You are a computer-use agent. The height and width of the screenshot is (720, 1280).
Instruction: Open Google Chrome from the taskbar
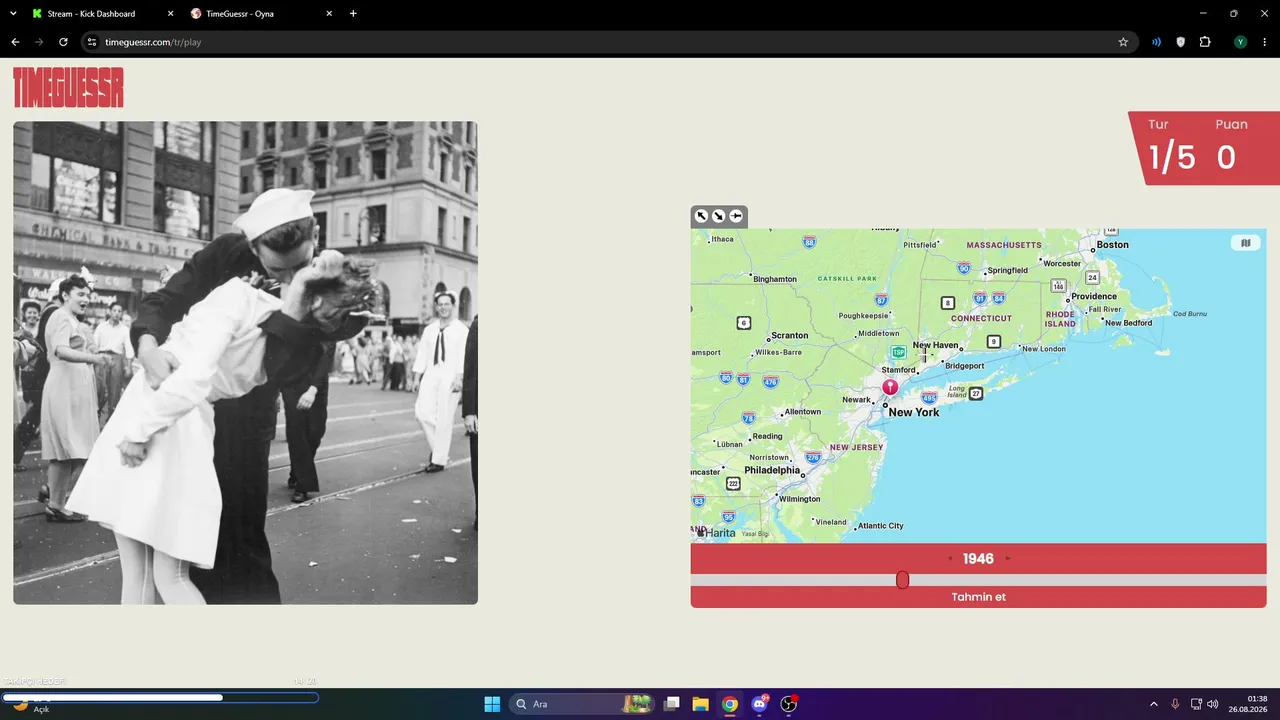pos(730,704)
